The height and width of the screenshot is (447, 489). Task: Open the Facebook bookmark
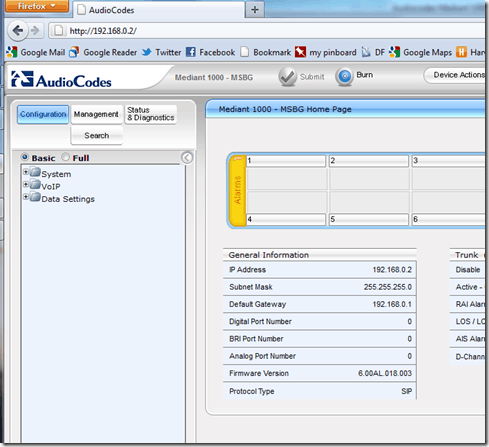coord(210,52)
